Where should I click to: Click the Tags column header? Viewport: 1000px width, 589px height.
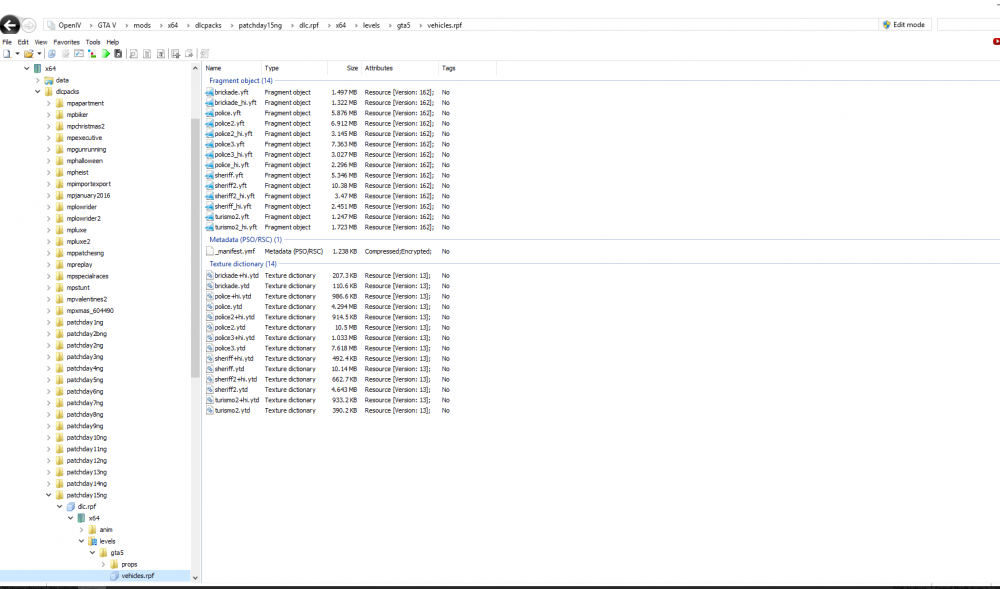click(x=467, y=68)
